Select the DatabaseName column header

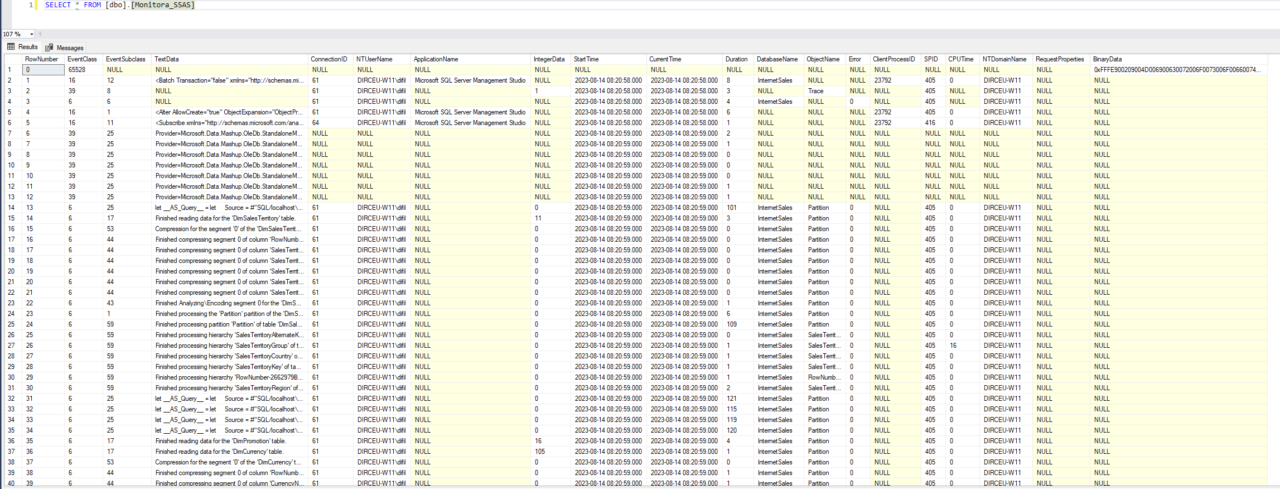pyautogui.click(x=777, y=60)
